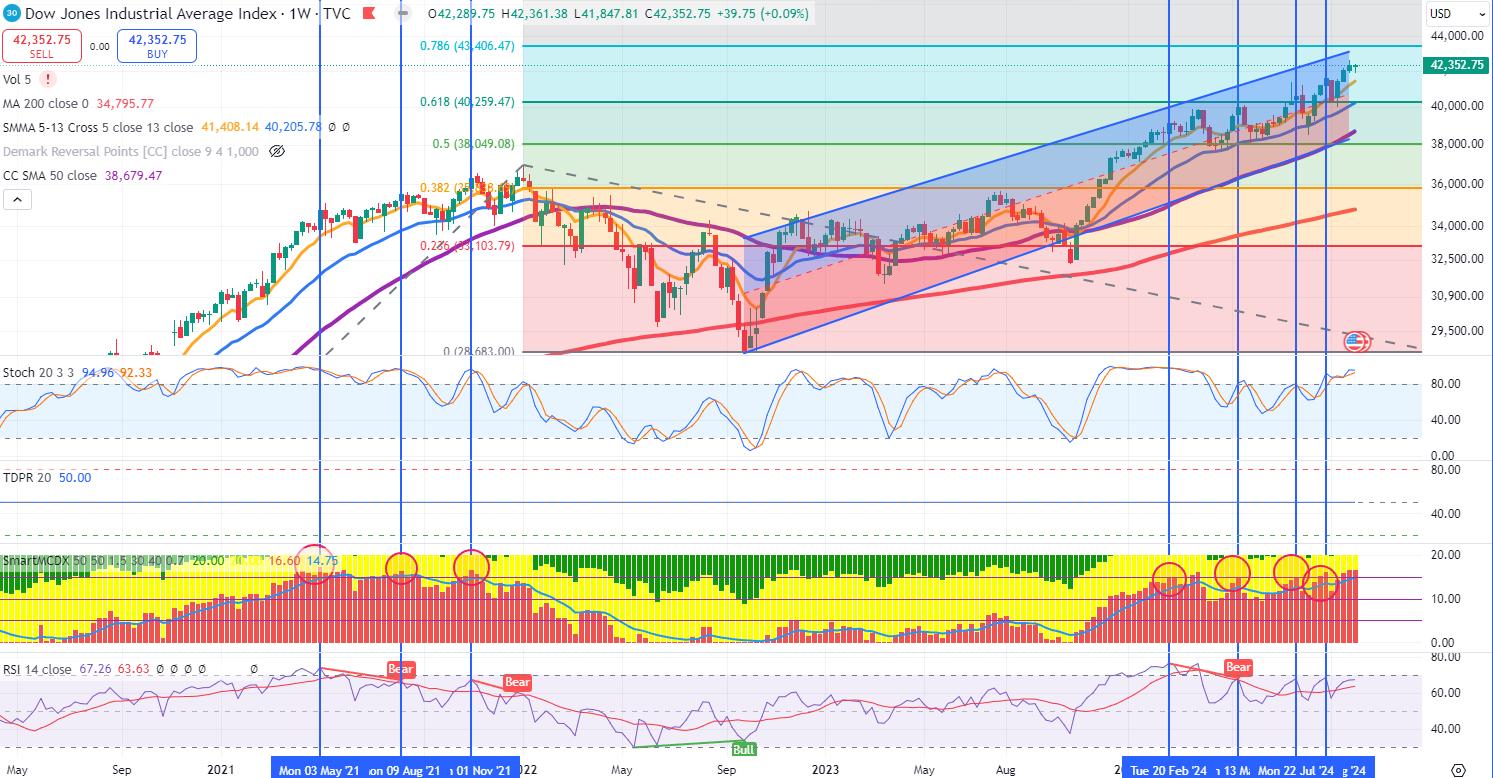This screenshot has width=1493, height=778.
Task: Select the Stoch 20 3 3 indicator legend
Action: coord(39,373)
